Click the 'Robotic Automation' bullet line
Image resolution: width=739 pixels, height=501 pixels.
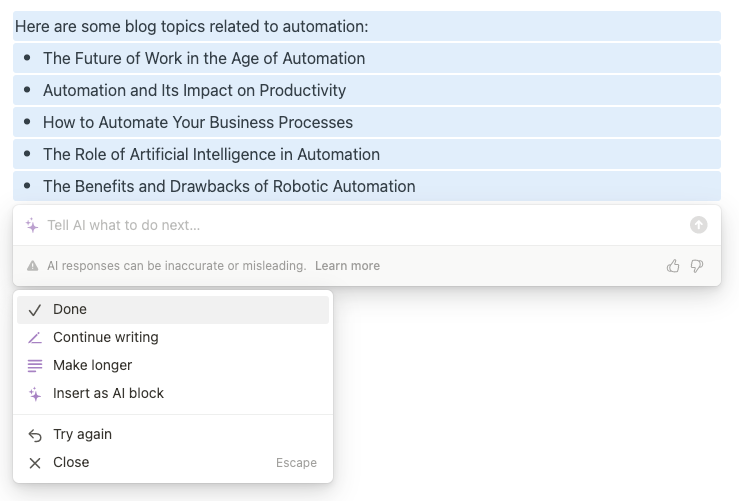229,186
